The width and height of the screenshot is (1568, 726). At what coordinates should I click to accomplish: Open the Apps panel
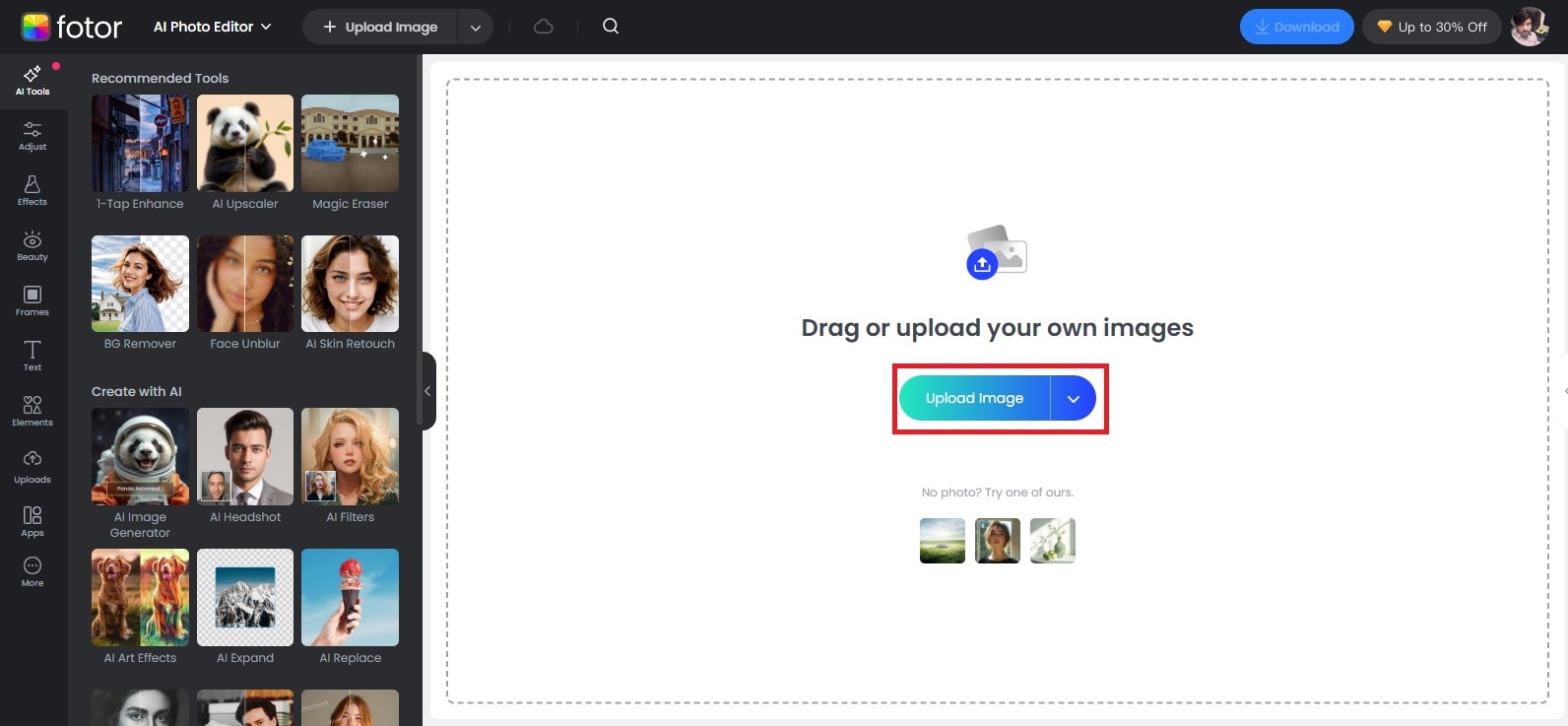(x=33, y=522)
